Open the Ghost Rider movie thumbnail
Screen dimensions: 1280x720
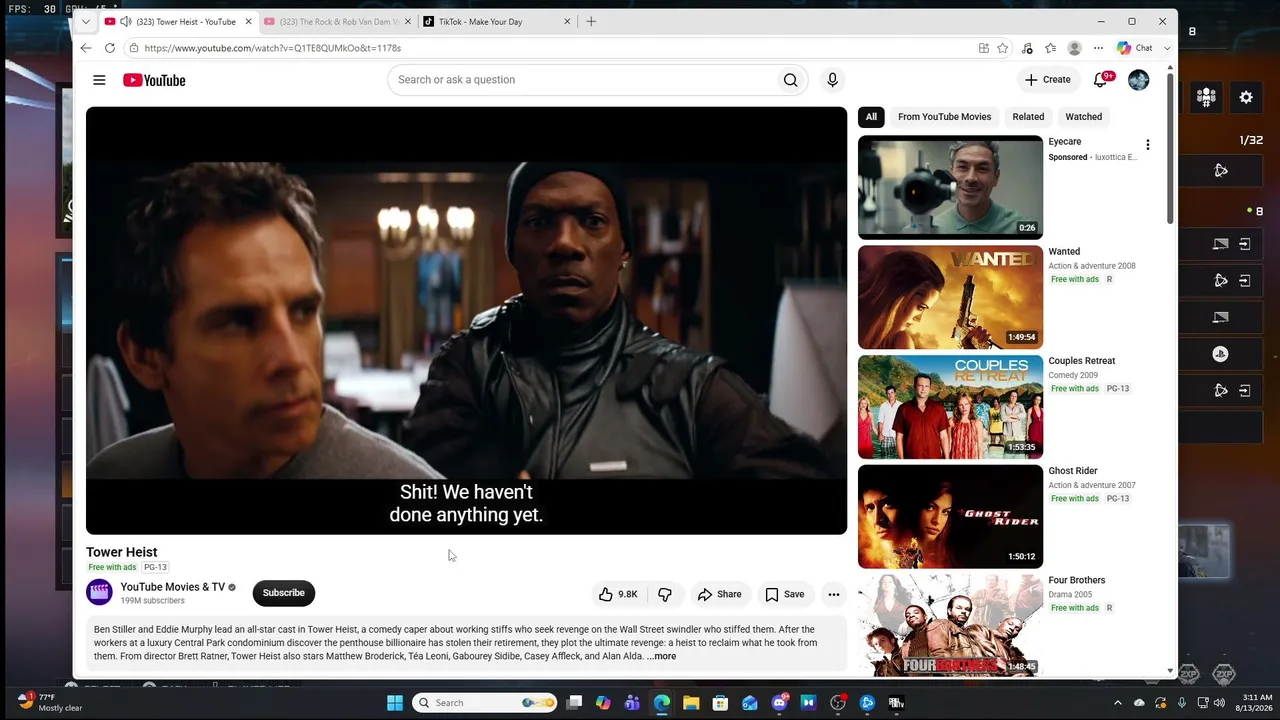[x=950, y=516]
